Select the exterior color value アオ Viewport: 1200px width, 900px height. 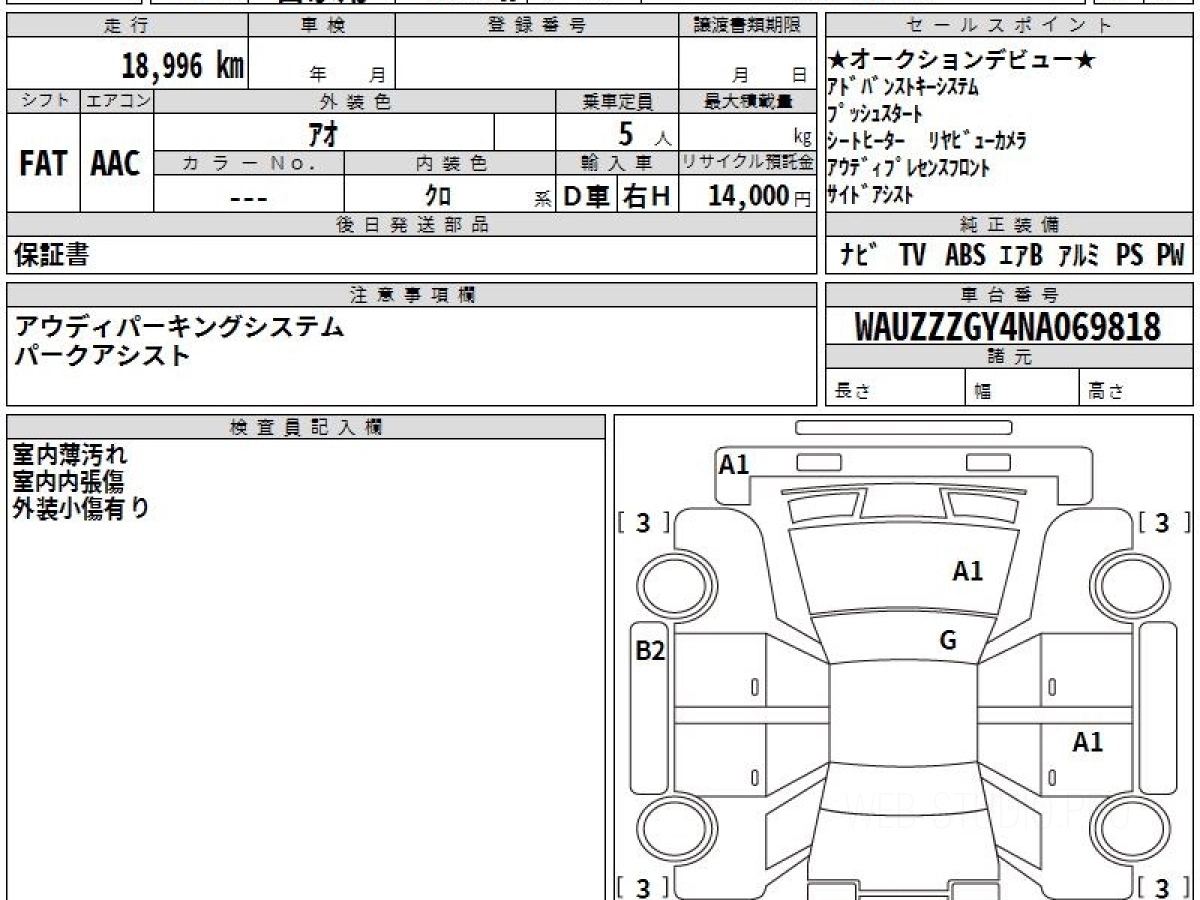tap(323, 133)
